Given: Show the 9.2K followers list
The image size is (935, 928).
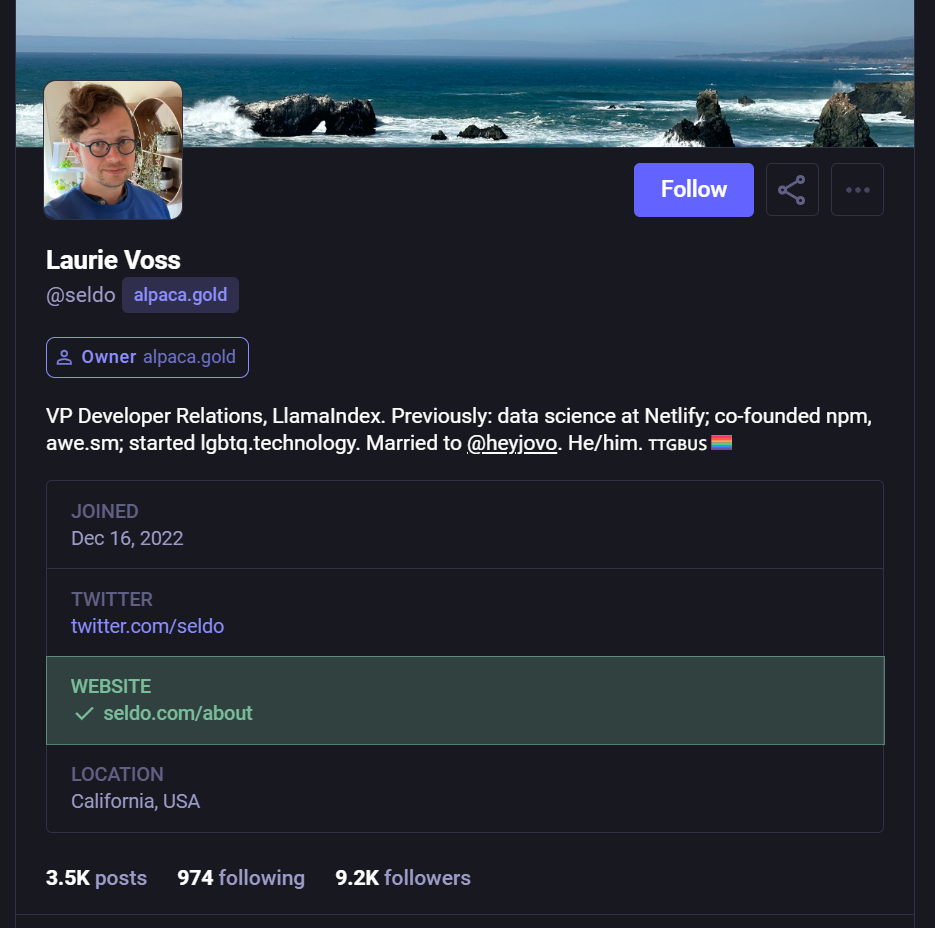Looking at the screenshot, I should [x=402, y=877].
